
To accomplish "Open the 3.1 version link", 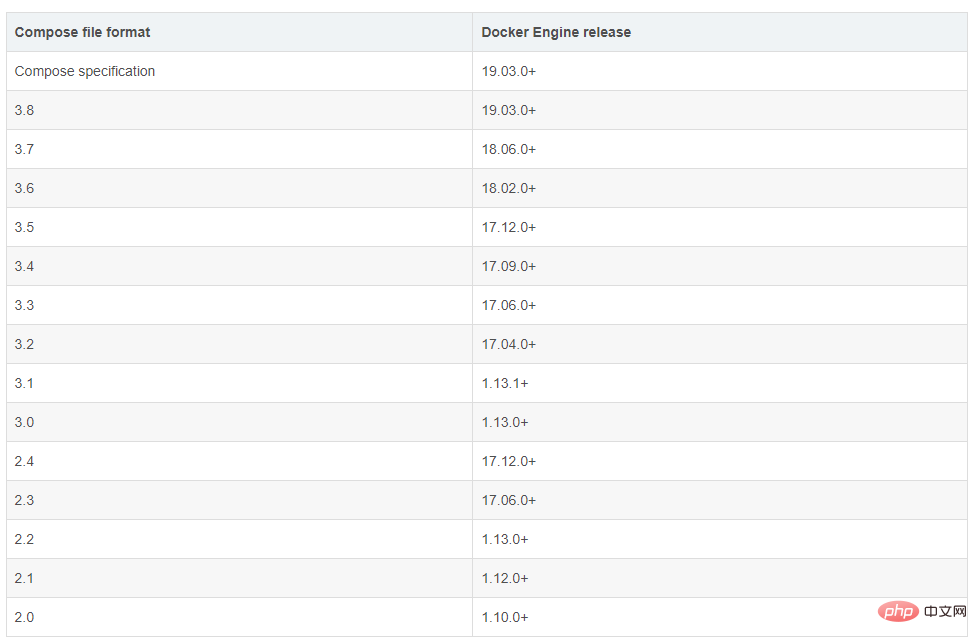I will pyautogui.click(x=24, y=383).
